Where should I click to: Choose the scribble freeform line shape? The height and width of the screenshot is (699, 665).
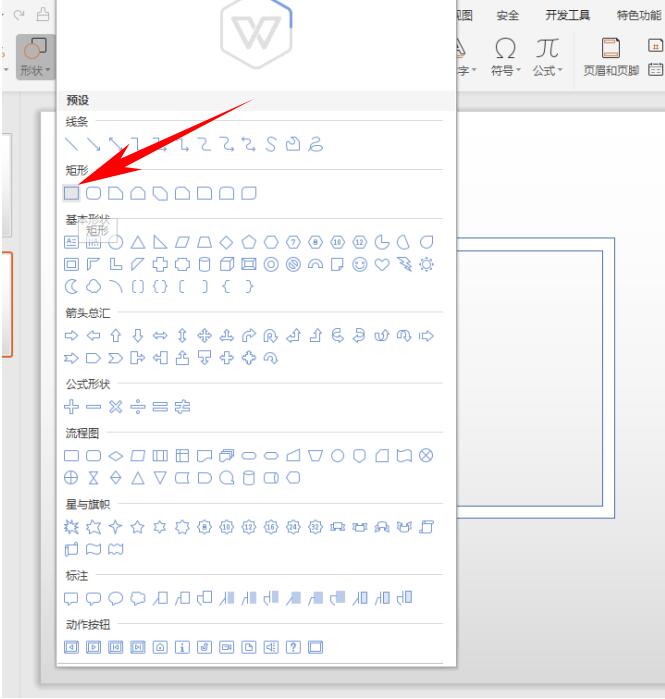coord(315,146)
